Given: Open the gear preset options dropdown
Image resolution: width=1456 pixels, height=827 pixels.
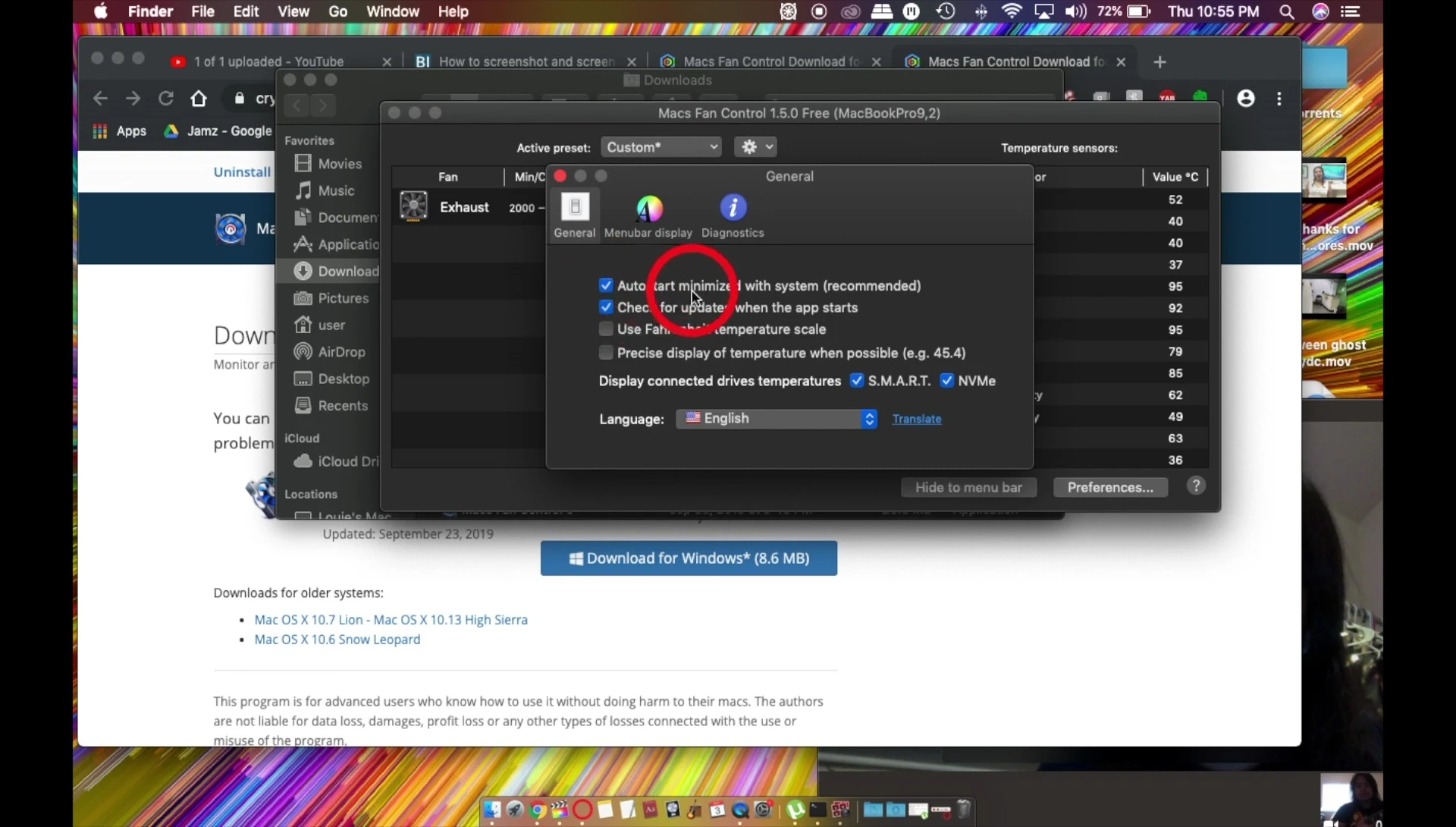Looking at the screenshot, I should 755,147.
